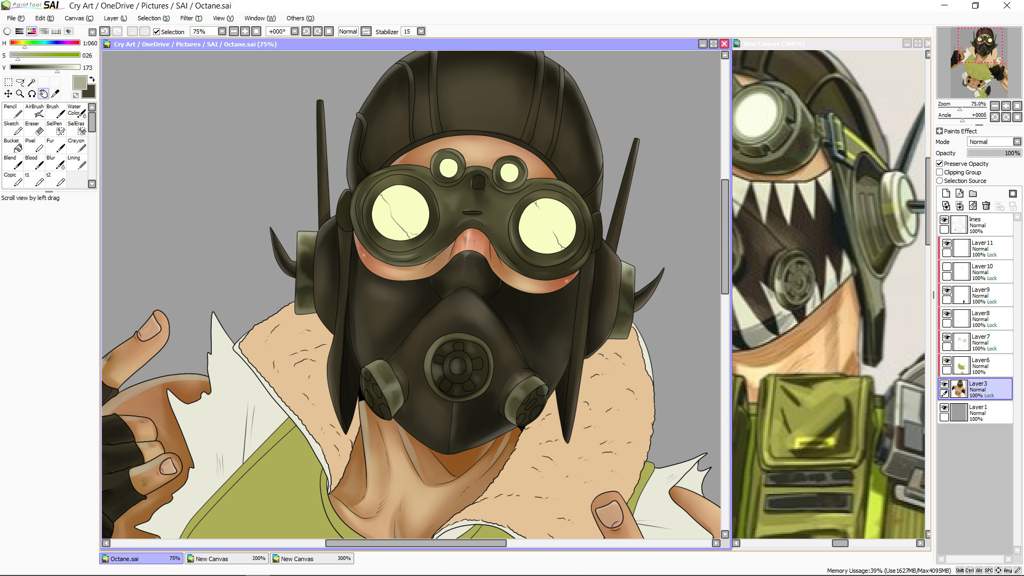This screenshot has width=1024, height=576.
Task: Select the Magic Wand tool
Action: click(x=31, y=82)
